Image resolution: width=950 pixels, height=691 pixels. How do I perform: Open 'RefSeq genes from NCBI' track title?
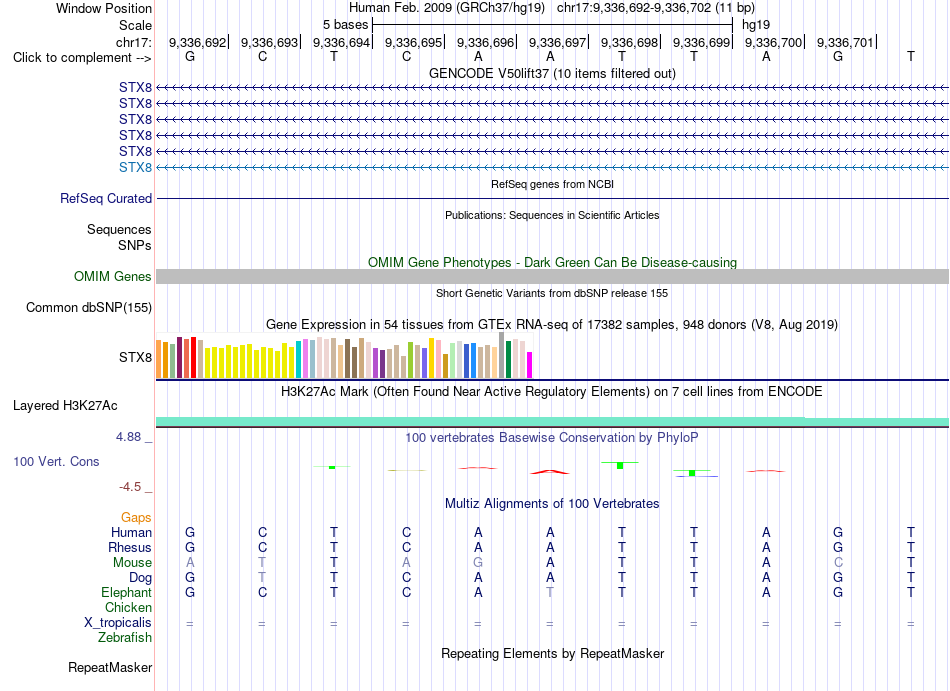click(552, 184)
